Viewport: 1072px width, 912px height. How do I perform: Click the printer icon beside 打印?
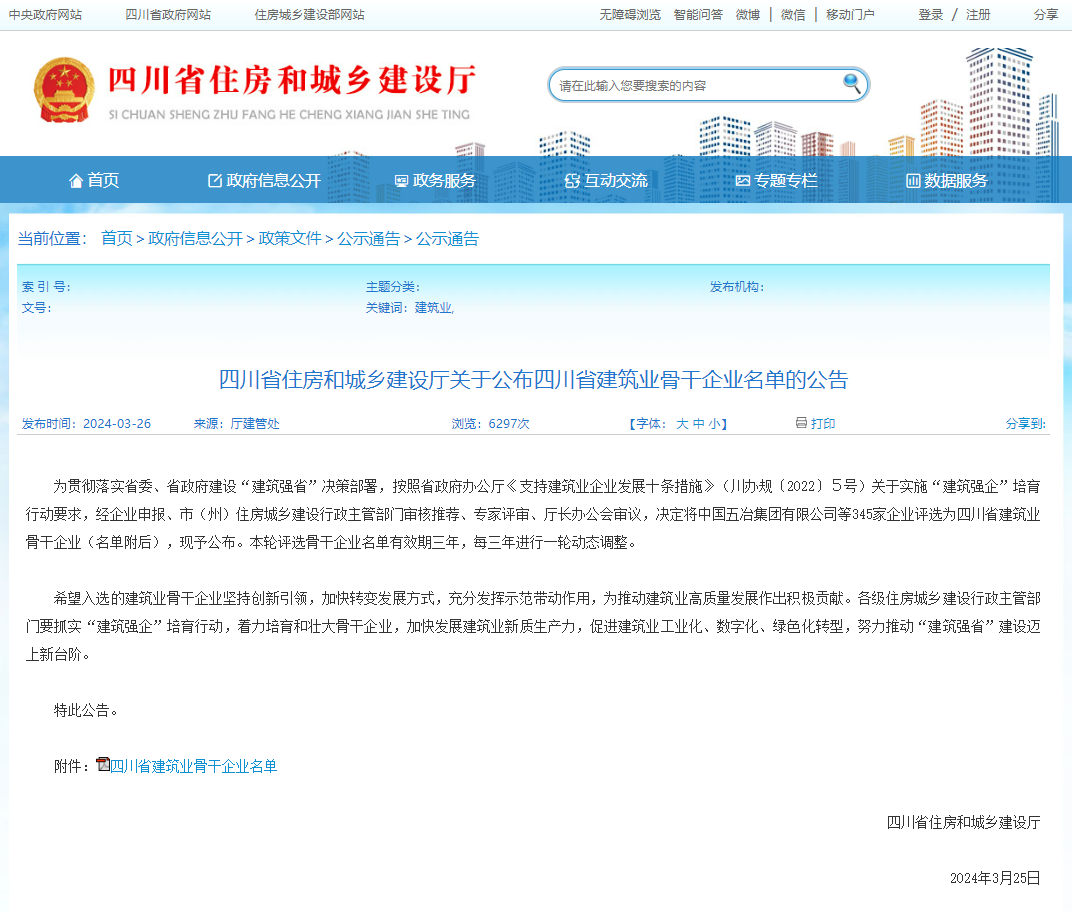tap(800, 423)
